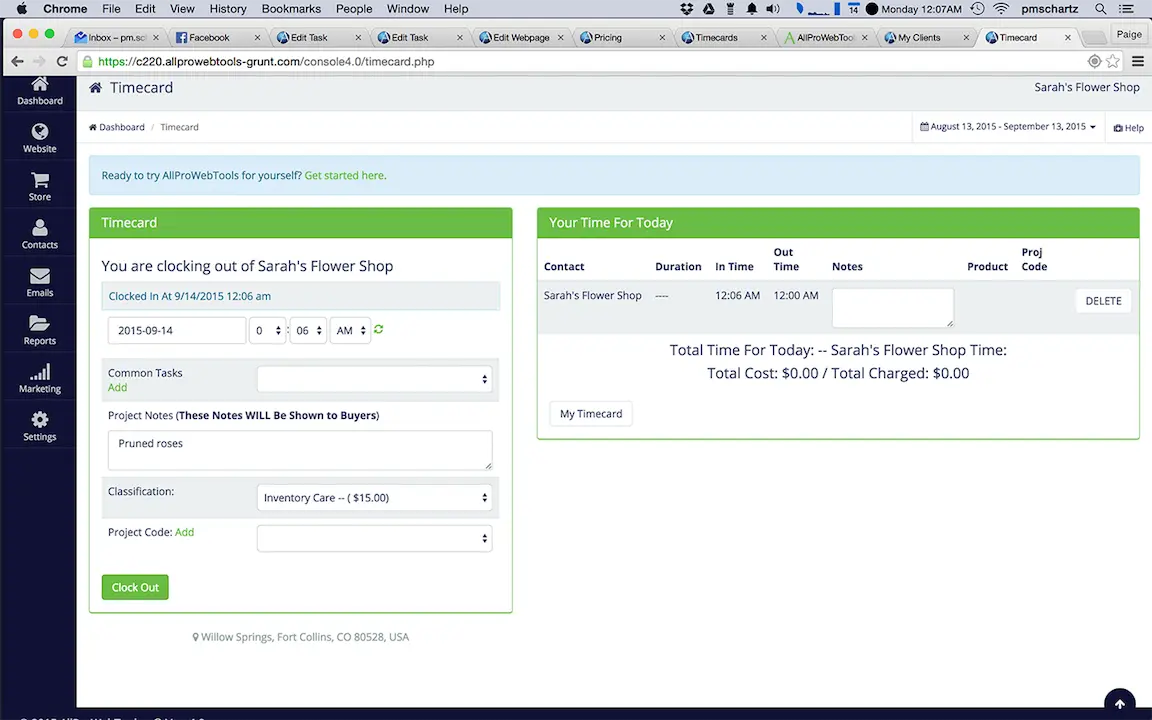Click the DELETE button for Sarah's Flower Shop
1152x720 pixels.
(x=1103, y=300)
